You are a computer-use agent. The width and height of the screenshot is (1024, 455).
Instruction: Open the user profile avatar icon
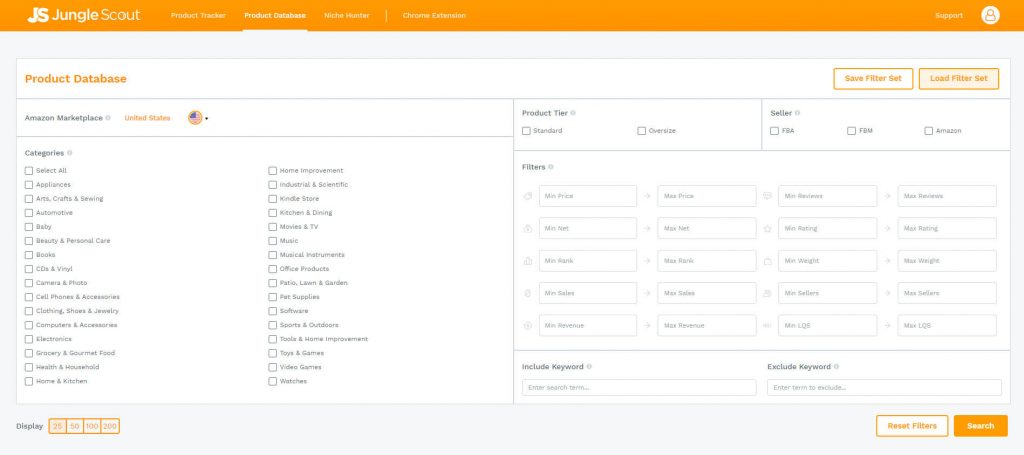(990, 15)
